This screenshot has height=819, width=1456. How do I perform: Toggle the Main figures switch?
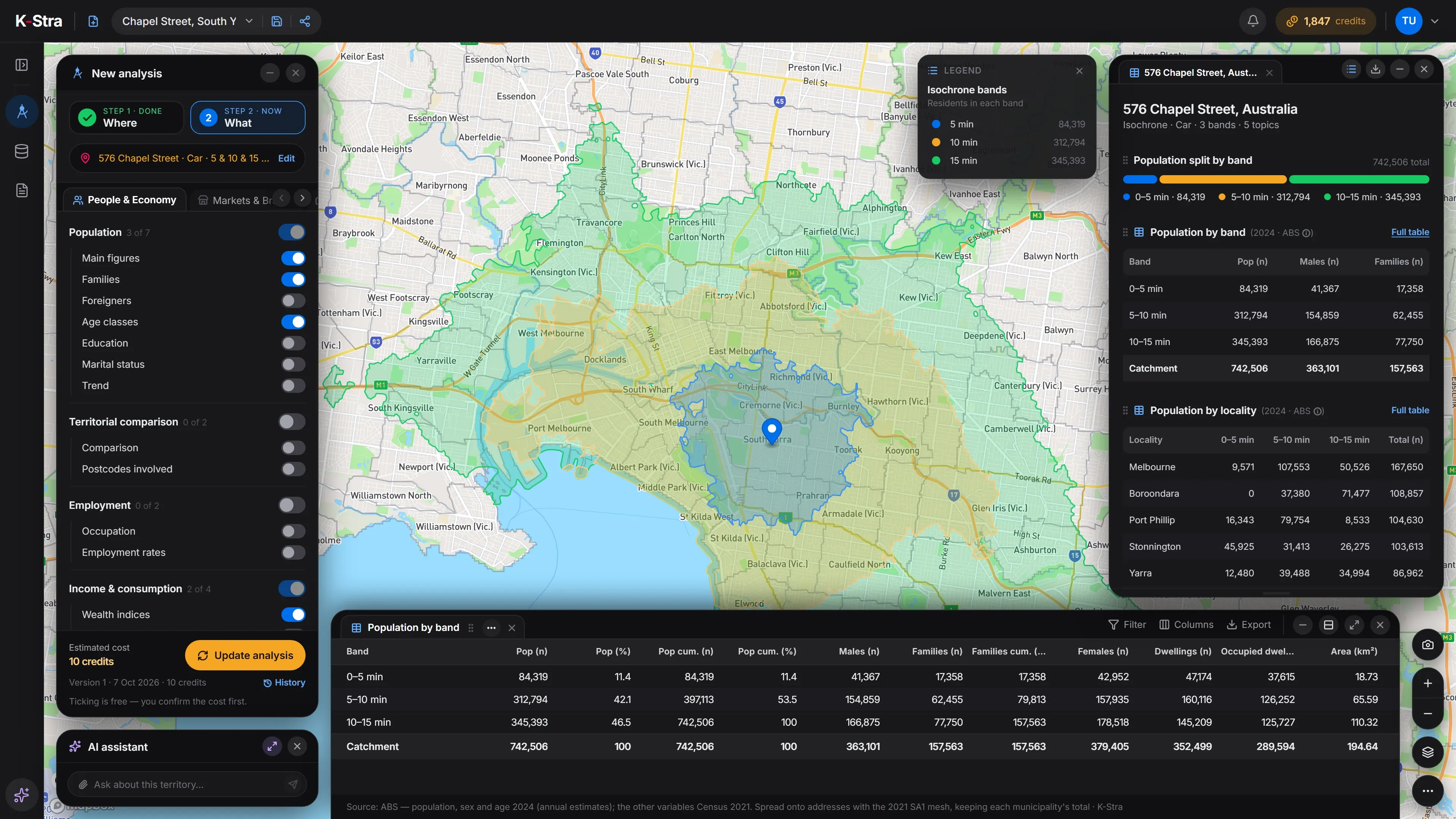293,258
